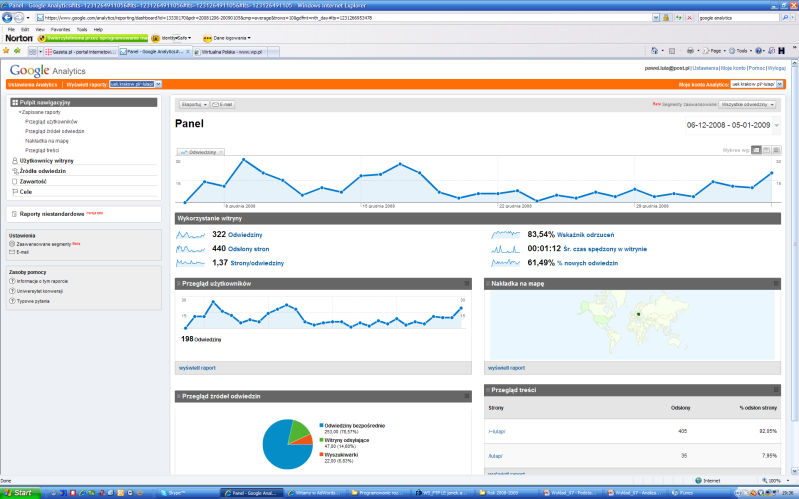Click the Feeds icon in command bar

coord(672,51)
